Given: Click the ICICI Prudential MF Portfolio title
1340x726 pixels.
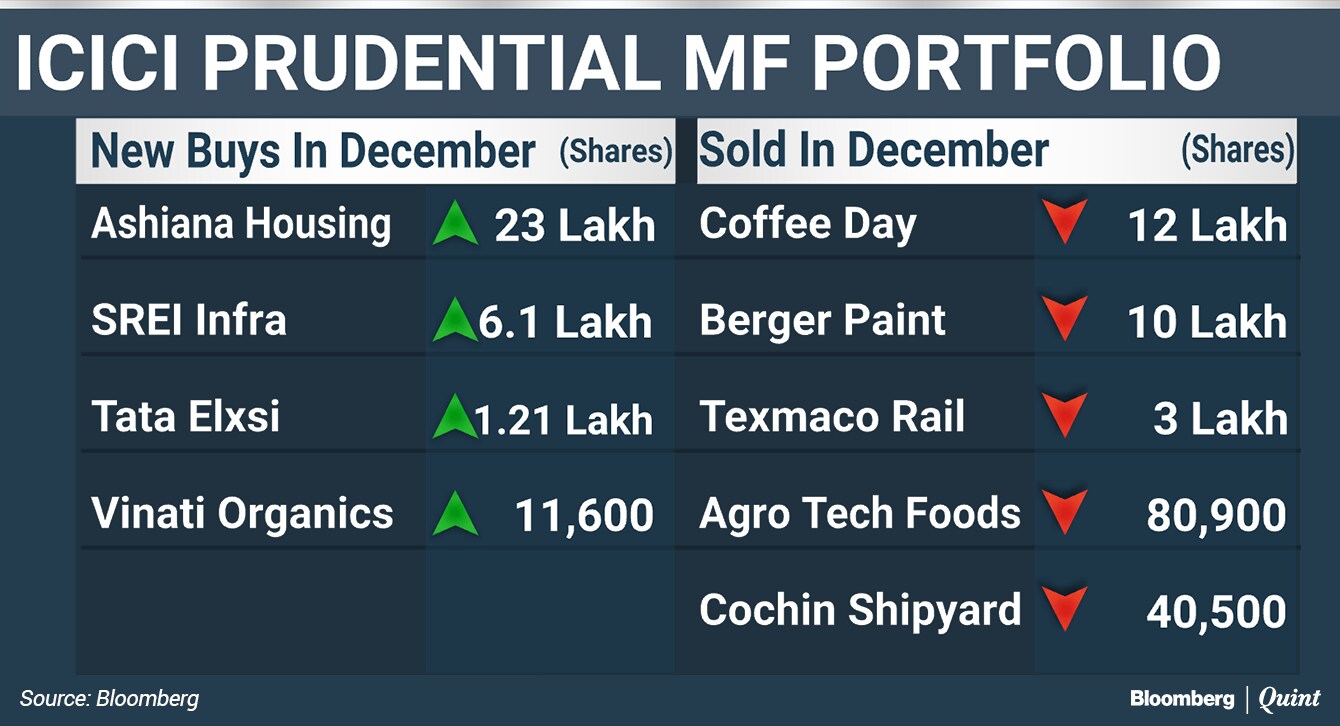Looking at the screenshot, I should click(618, 62).
